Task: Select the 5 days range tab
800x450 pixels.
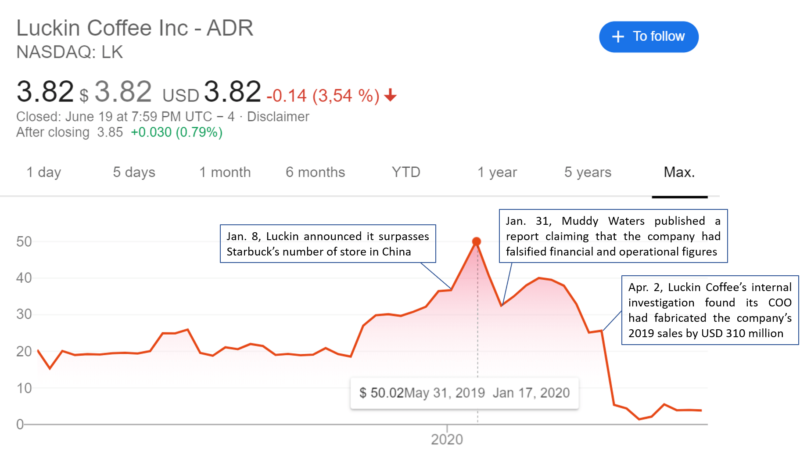Action: (134, 172)
